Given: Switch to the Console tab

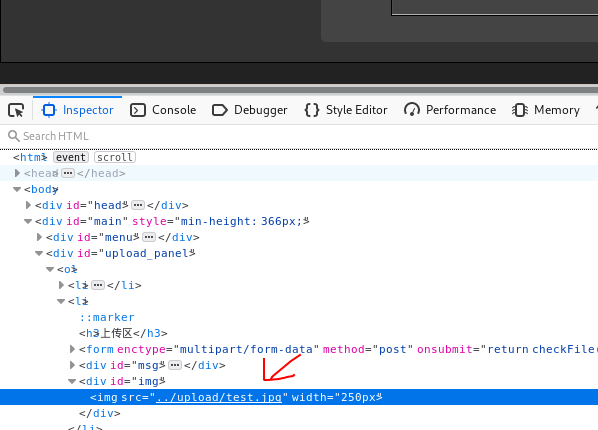Looking at the screenshot, I should point(163,110).
